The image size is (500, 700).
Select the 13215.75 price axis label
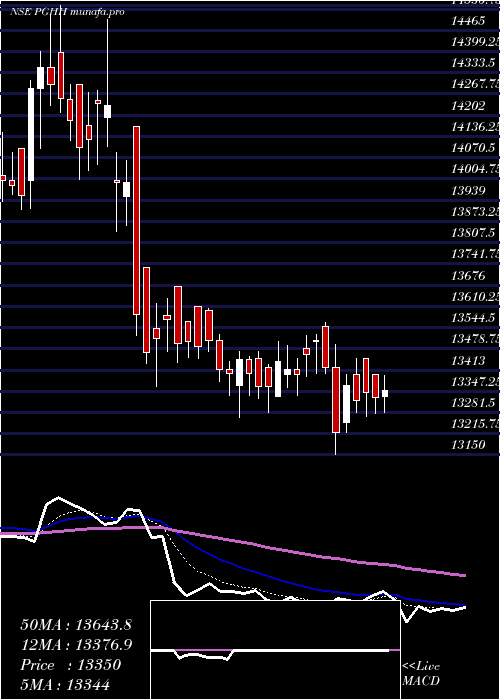(475, 424)
